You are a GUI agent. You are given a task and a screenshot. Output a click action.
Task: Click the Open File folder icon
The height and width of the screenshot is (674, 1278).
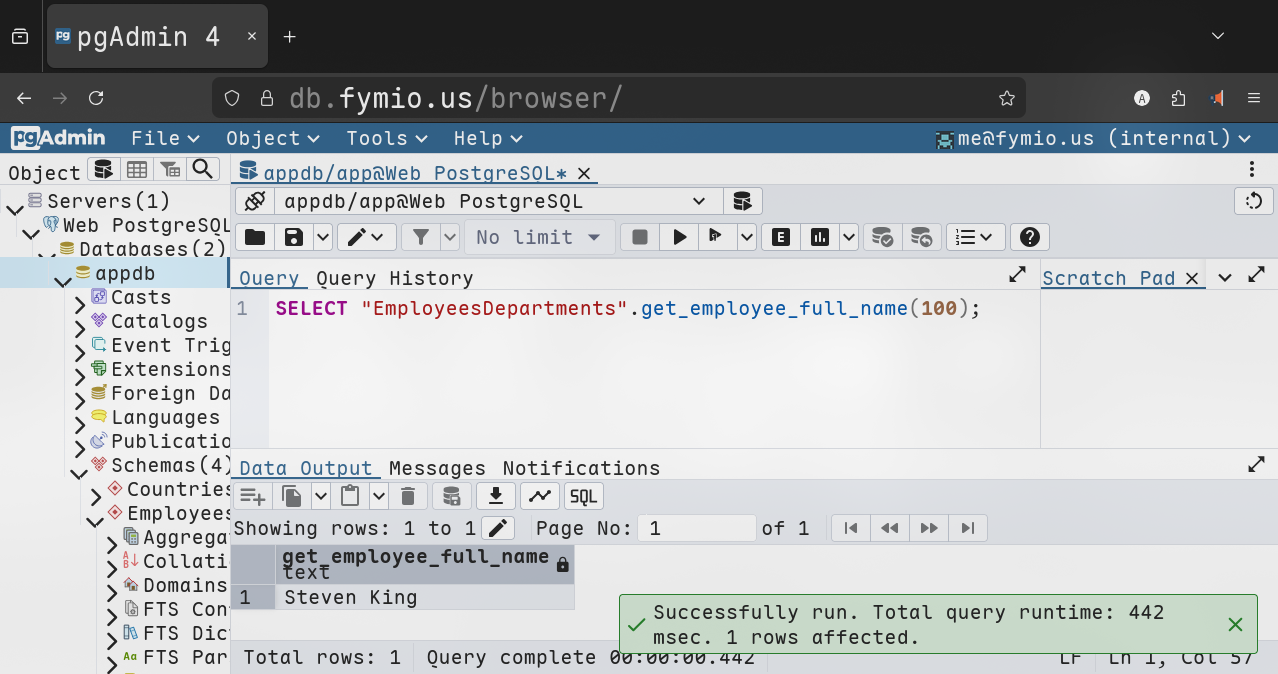(255, 237)
